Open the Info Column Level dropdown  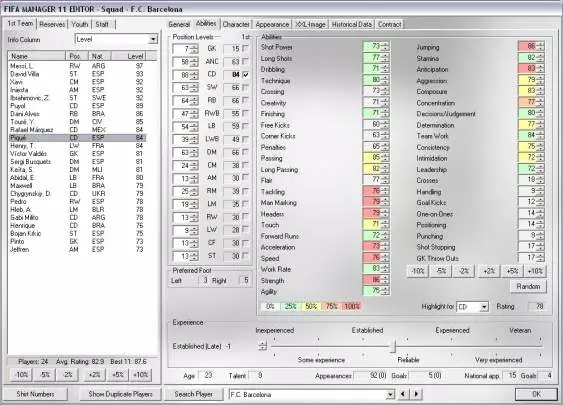153,39
